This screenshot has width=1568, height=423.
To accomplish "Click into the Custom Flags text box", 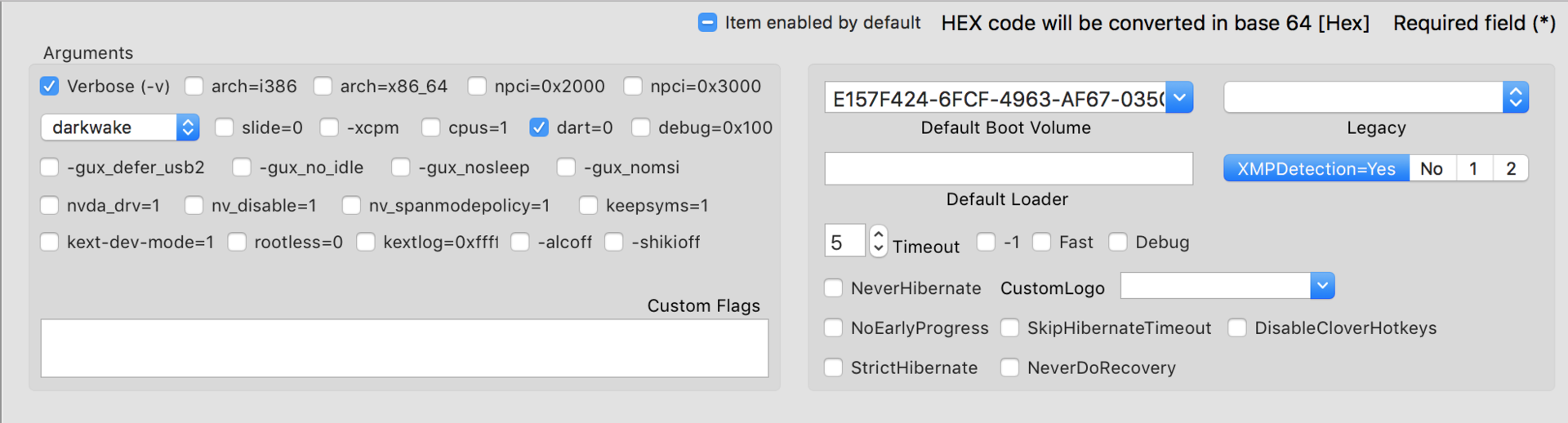I will click(x=404, y=349).
